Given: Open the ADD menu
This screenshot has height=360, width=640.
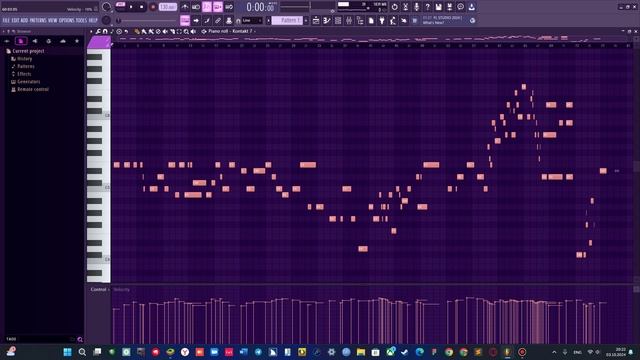Looking at the screenshot, I should [24, 20].
